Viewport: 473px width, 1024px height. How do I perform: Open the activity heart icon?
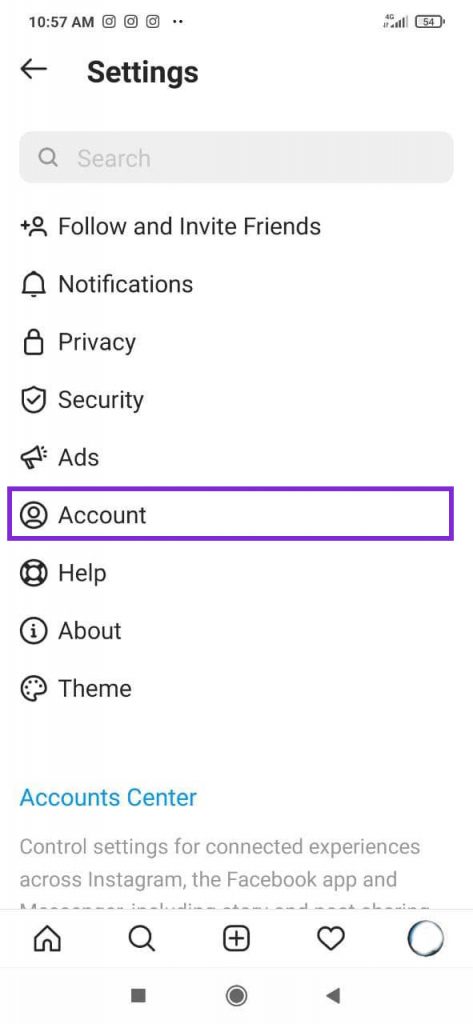pos(331,939)
